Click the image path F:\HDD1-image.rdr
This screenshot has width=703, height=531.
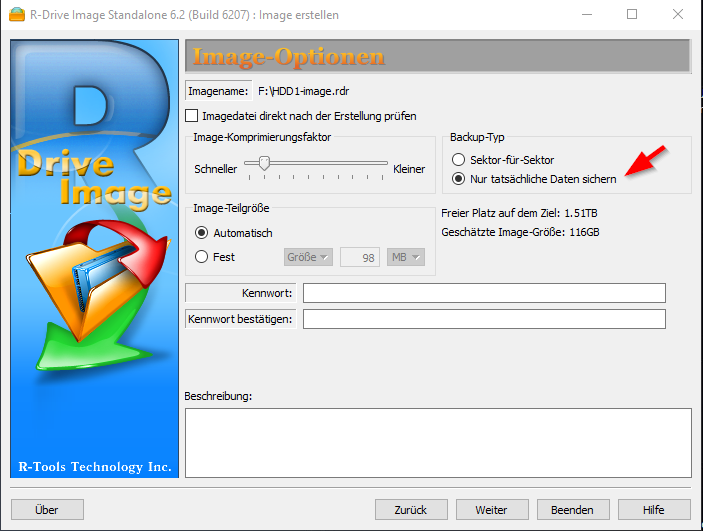[304, 91]
